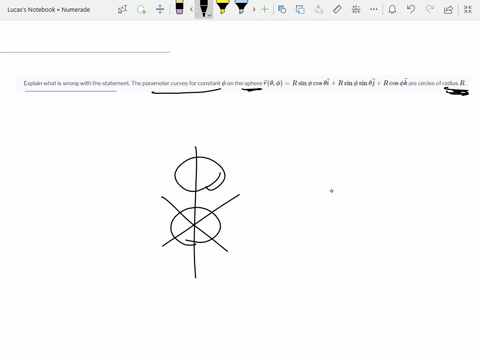The width and height of the screenshot is (480, 360).
Task: Pick the eraser tool
Action: [179, 7]
